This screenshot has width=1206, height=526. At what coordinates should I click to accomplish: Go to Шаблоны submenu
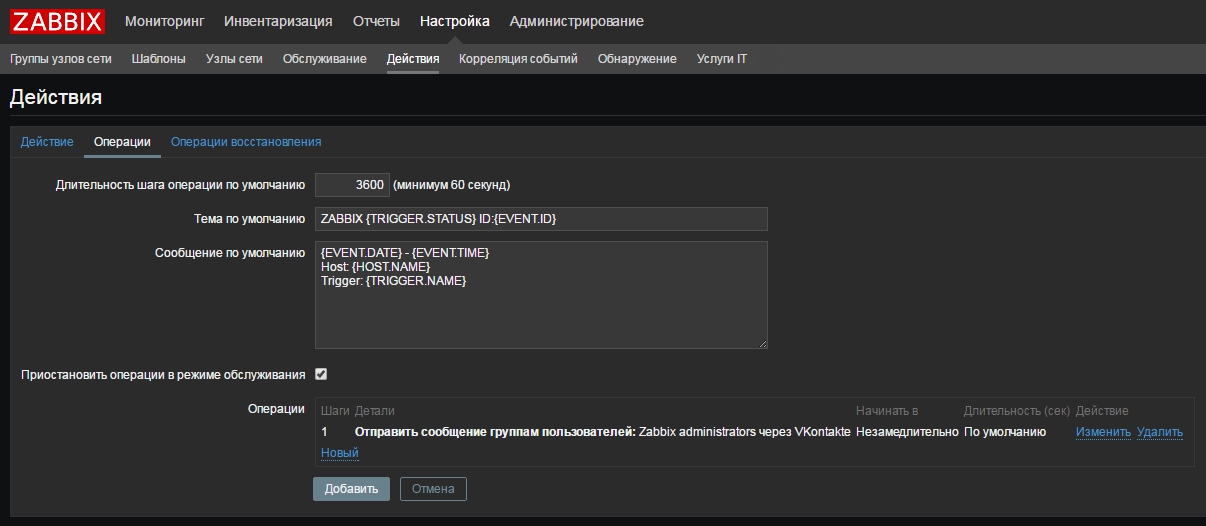tap(159, 59)
